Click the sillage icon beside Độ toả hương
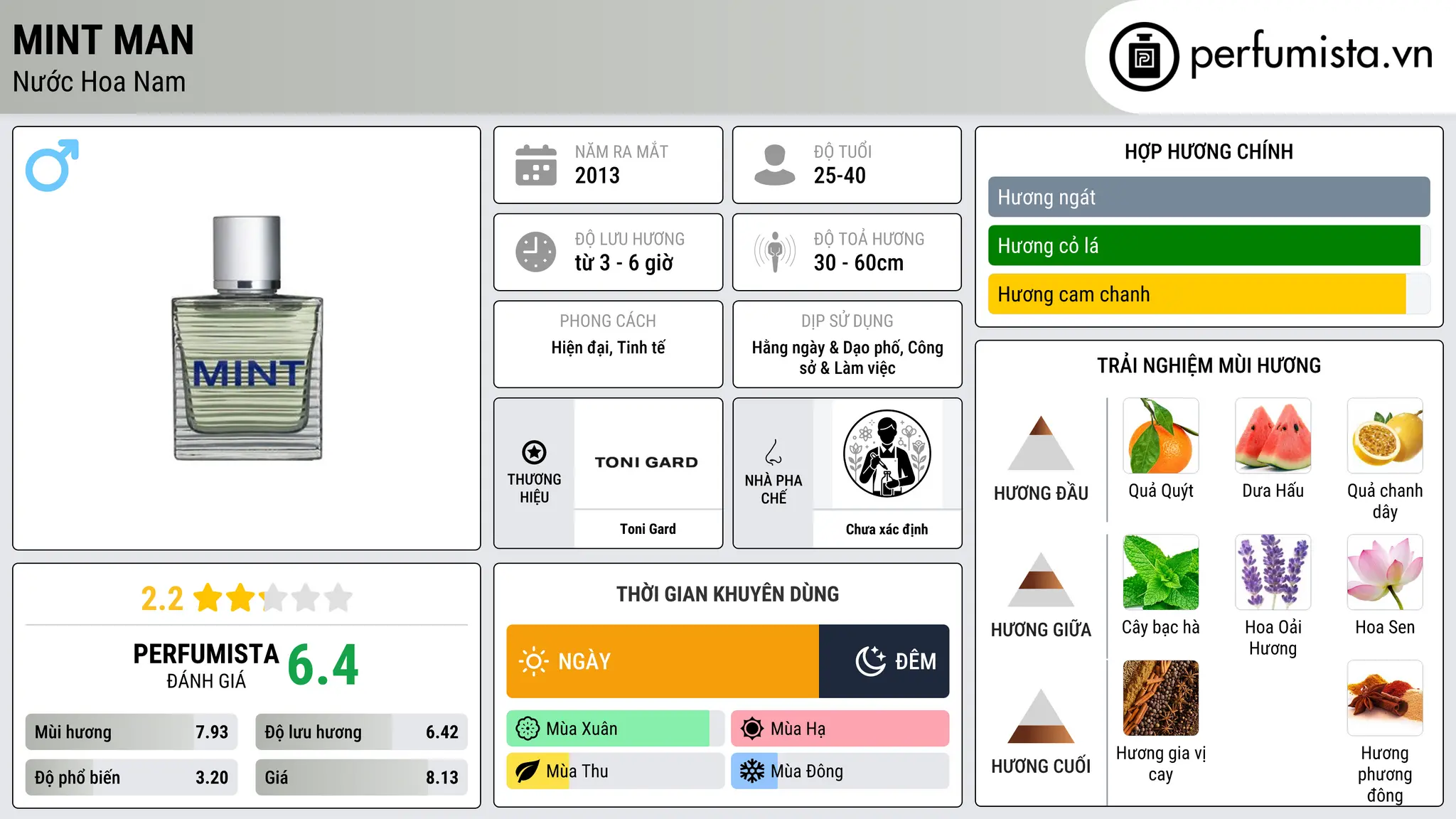The height and width of the screenshot is (819, 1456). tap(774, 252)
